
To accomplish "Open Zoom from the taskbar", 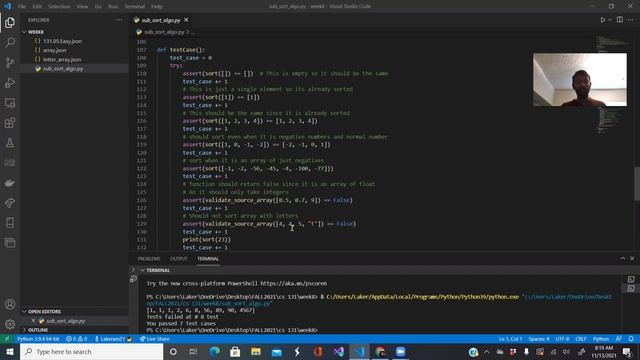I will point(400,351).
